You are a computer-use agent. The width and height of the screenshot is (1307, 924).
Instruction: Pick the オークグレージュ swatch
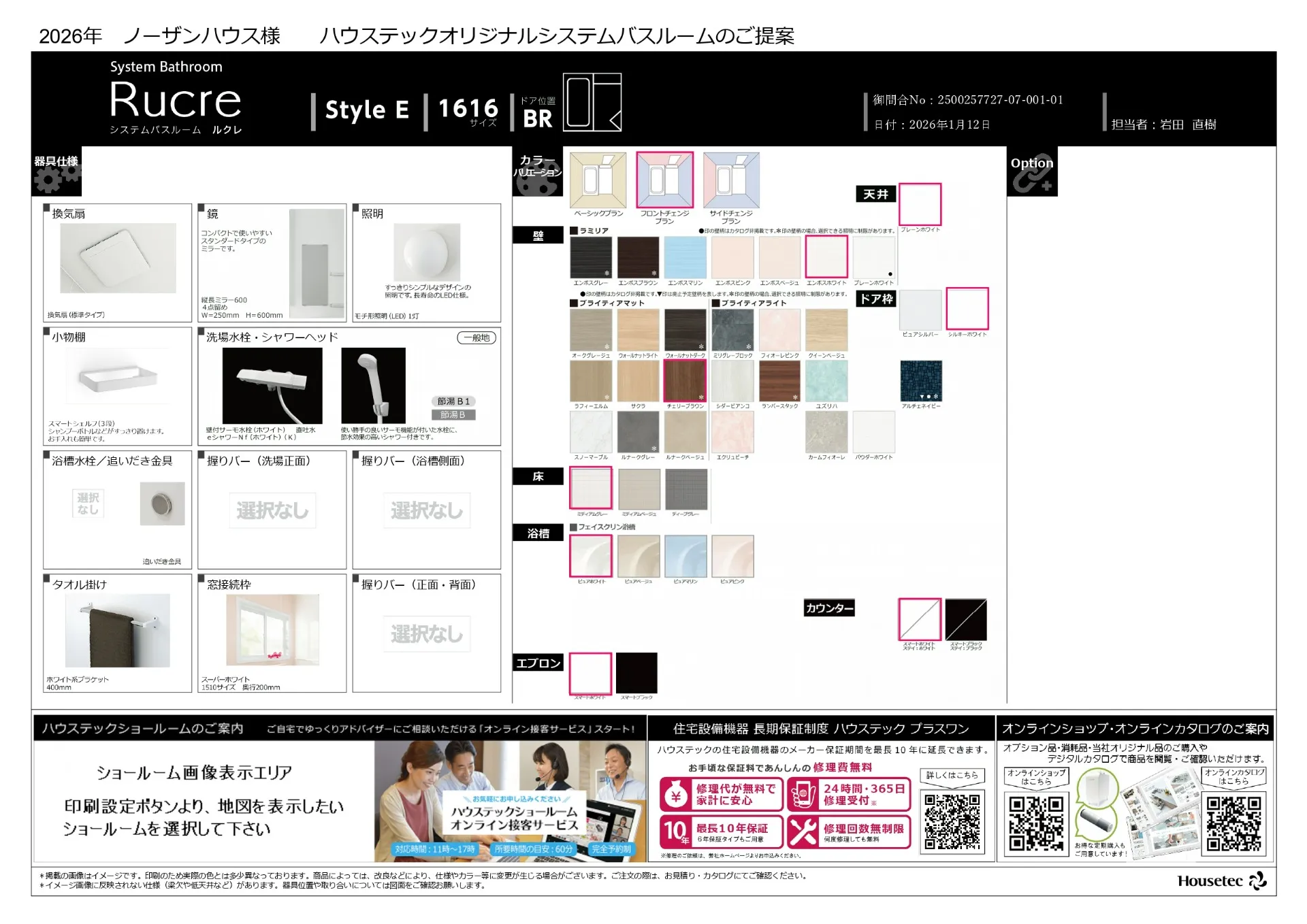coord(590,330)
